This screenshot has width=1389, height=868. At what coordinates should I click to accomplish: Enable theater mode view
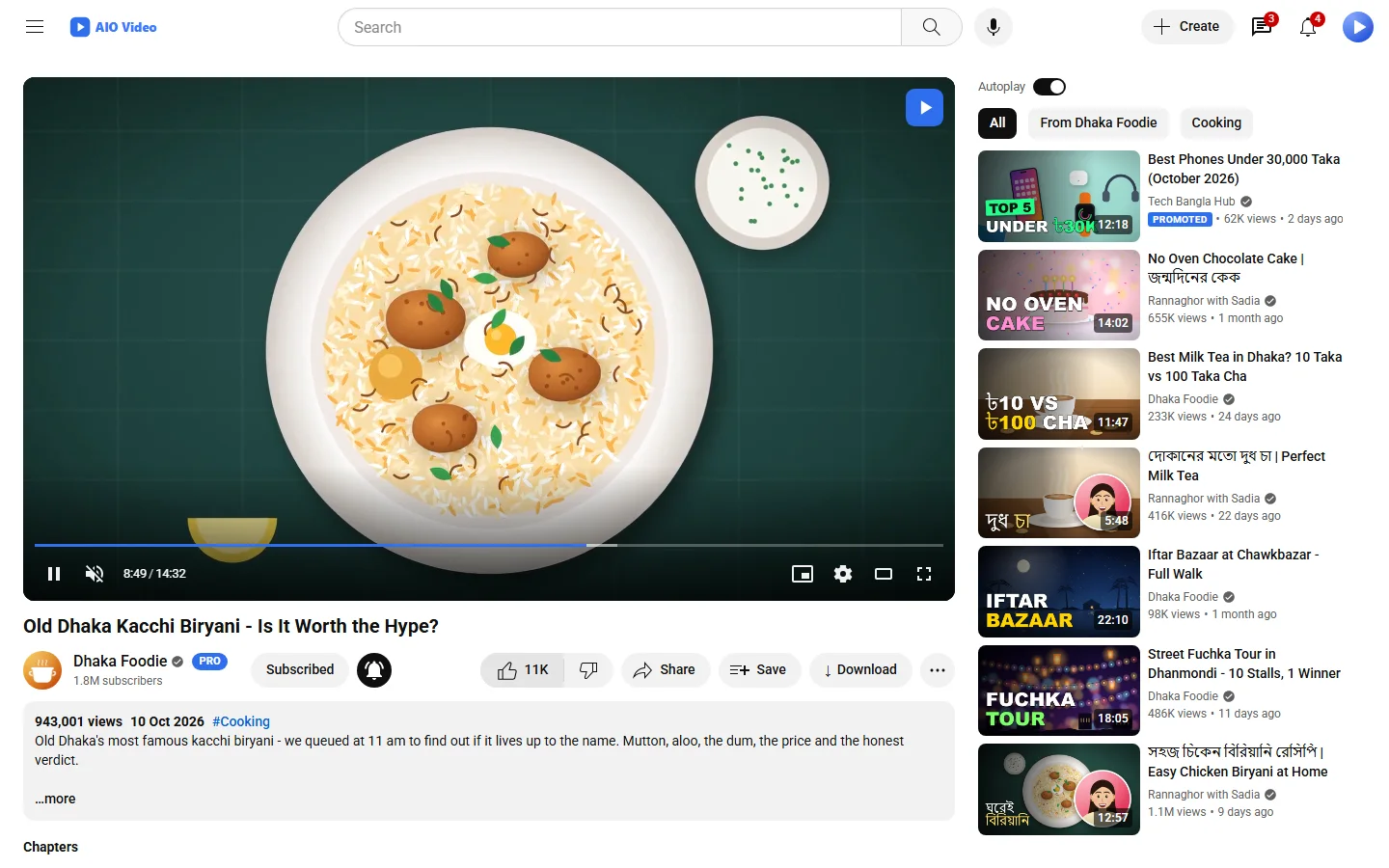(x=884, y=574)
